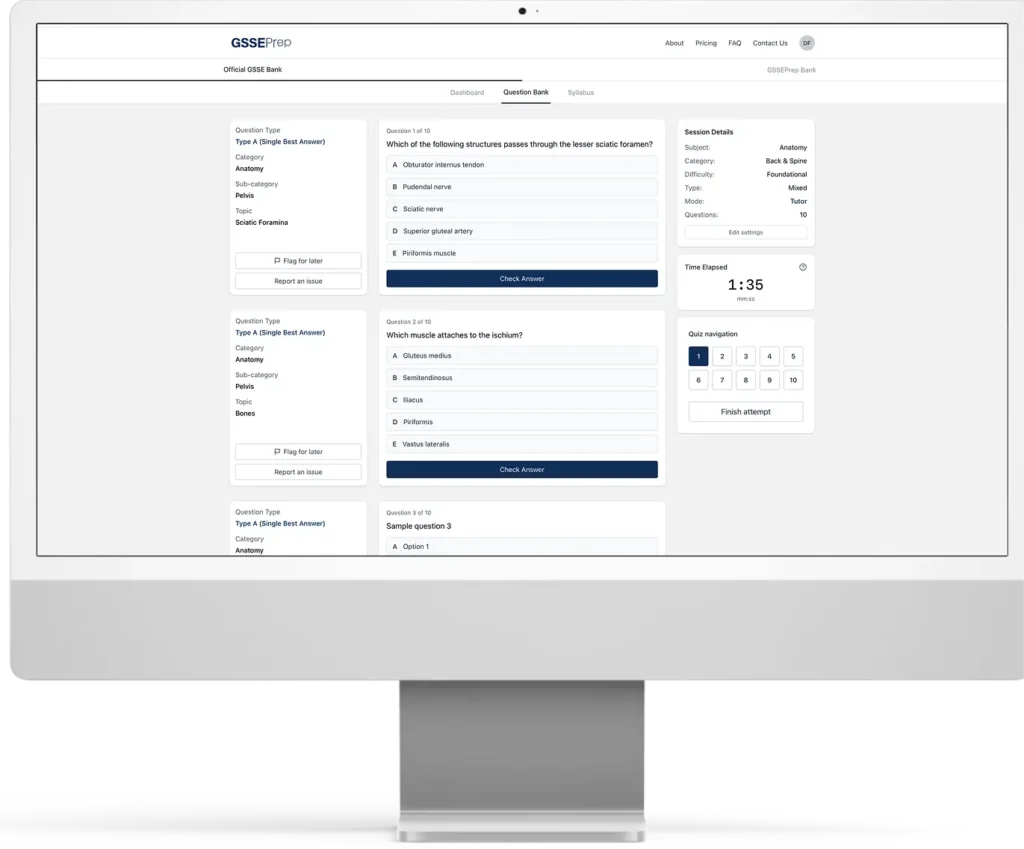Flag question 2 for later

click(x=298, y=452)
